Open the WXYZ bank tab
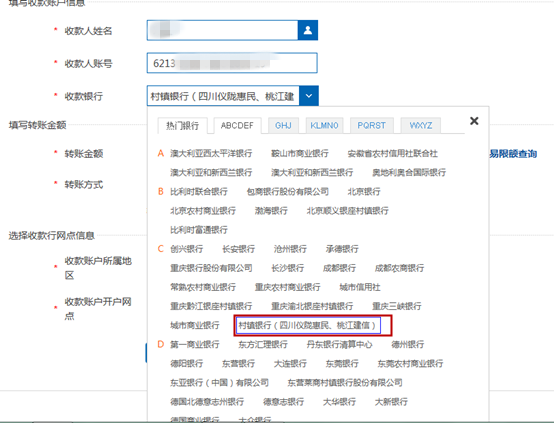Viewport: 554px width, 423px height. (x=420, y=125)
